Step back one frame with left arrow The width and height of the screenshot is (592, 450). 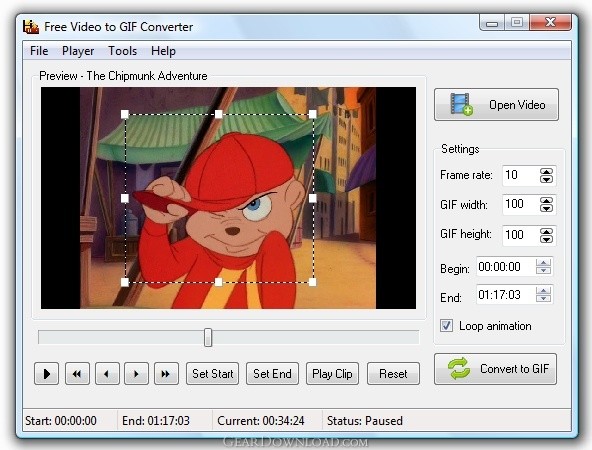[x=107, y=374]
